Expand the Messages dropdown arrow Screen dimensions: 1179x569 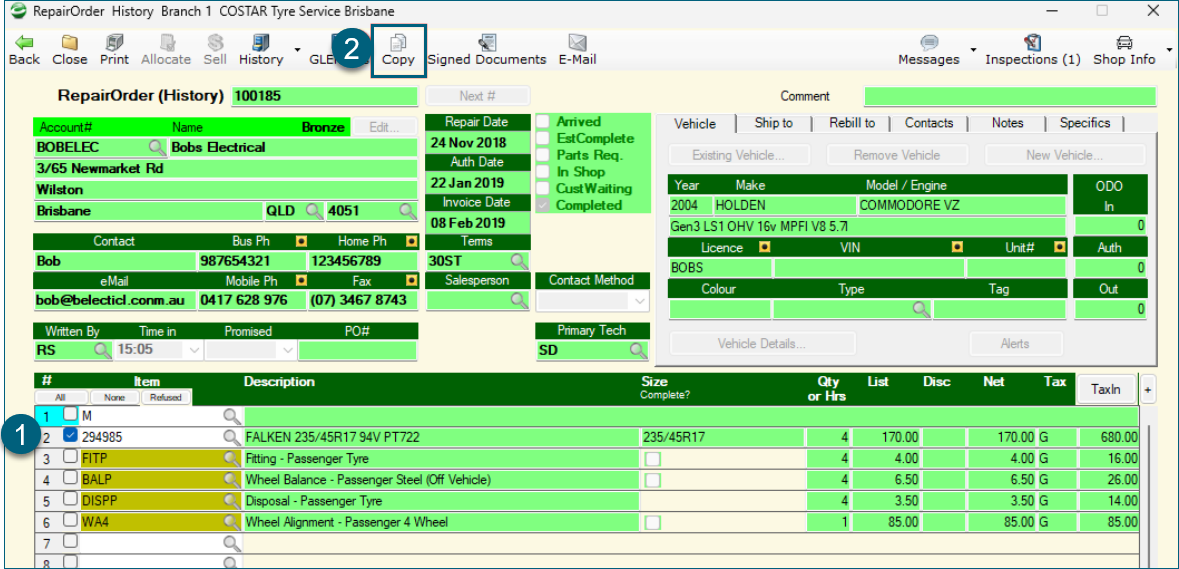[974, 50]
